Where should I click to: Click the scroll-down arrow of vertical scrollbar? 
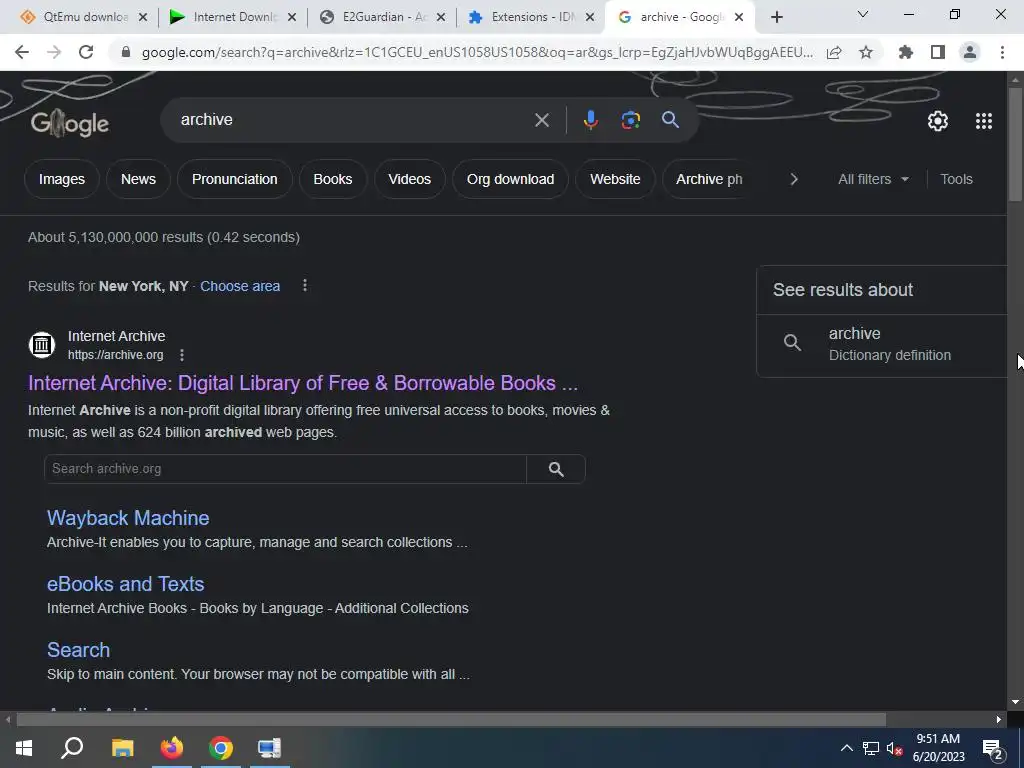pos(1015,702)
